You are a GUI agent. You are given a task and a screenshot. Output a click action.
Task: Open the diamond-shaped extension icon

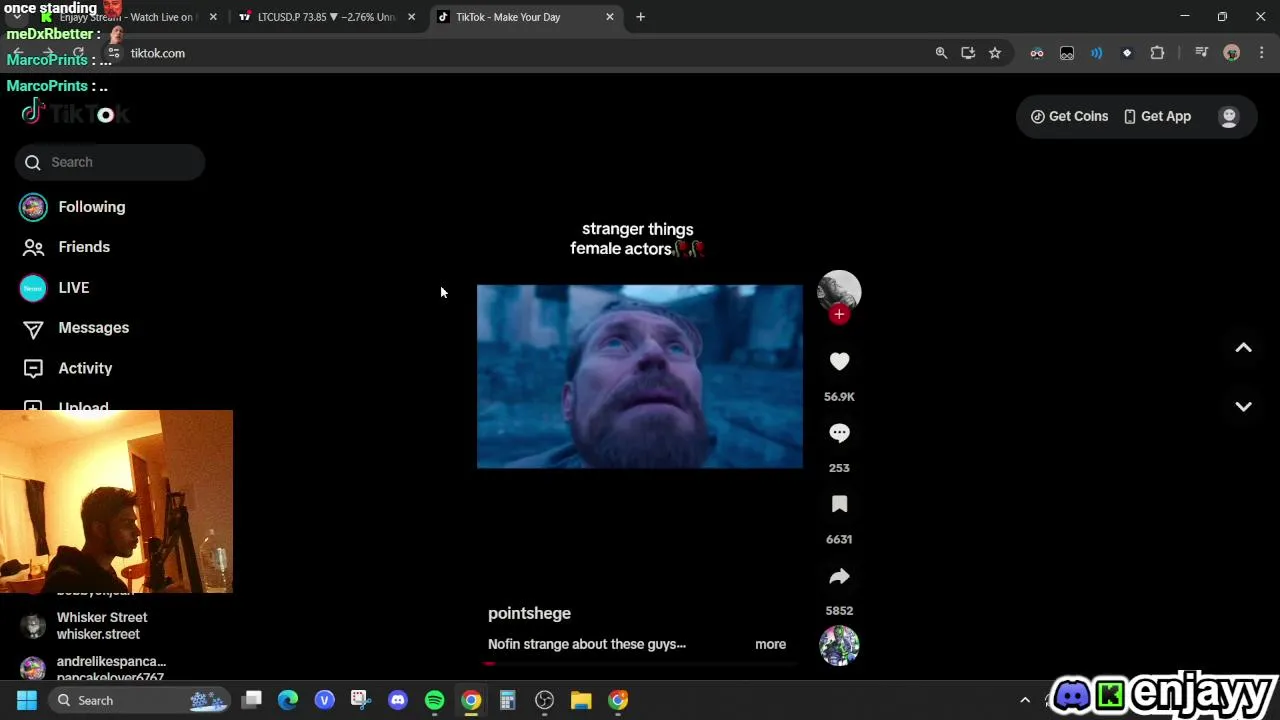click(x=1127, y=53)
